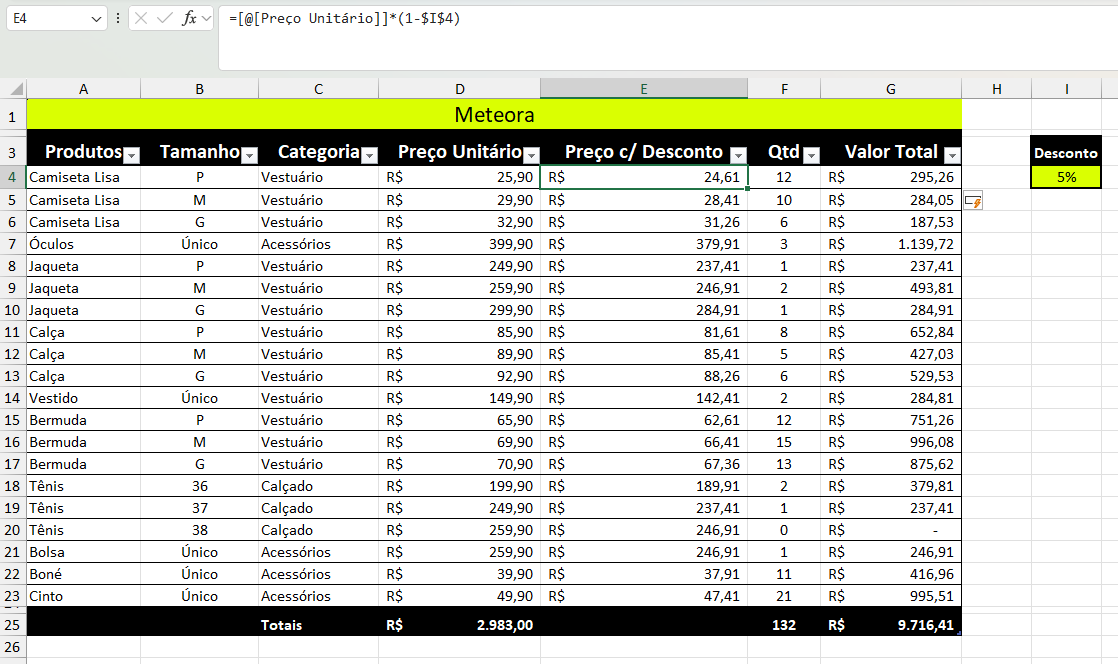
Task: Open the Categoria column filter dropdown
Action: pos(369,155)
